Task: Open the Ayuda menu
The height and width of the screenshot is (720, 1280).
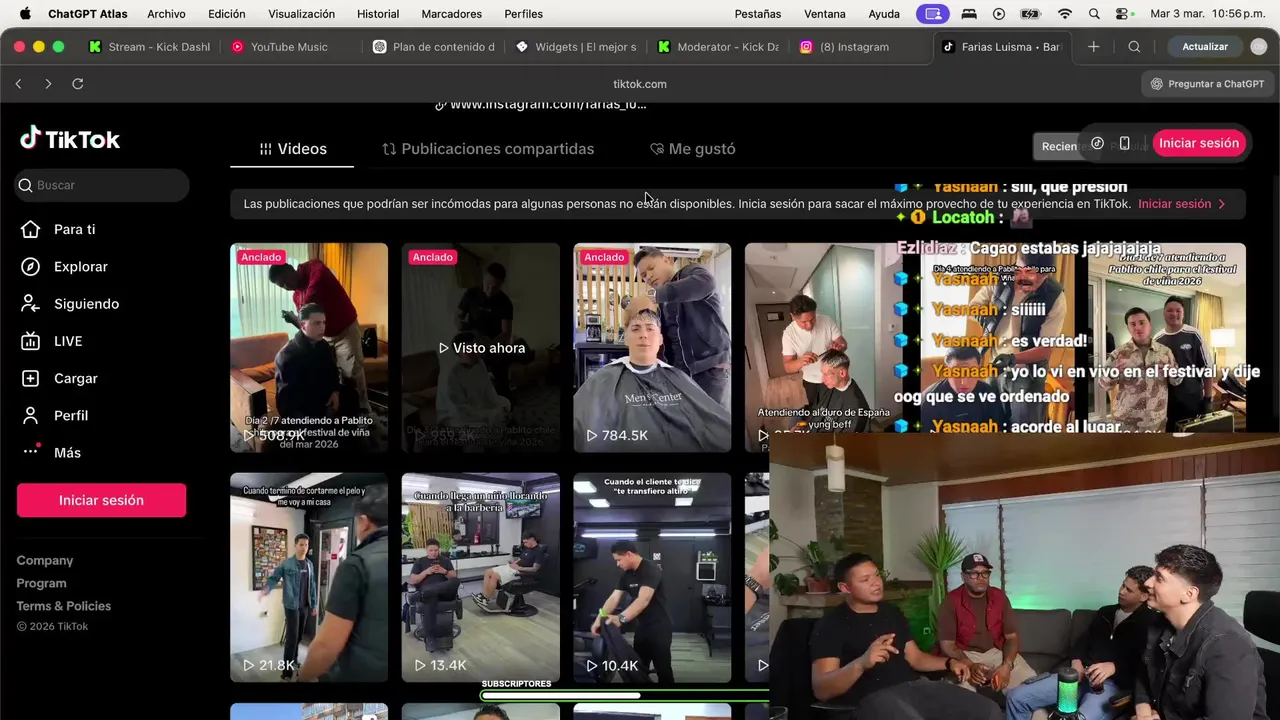Action: pos(884,14)
